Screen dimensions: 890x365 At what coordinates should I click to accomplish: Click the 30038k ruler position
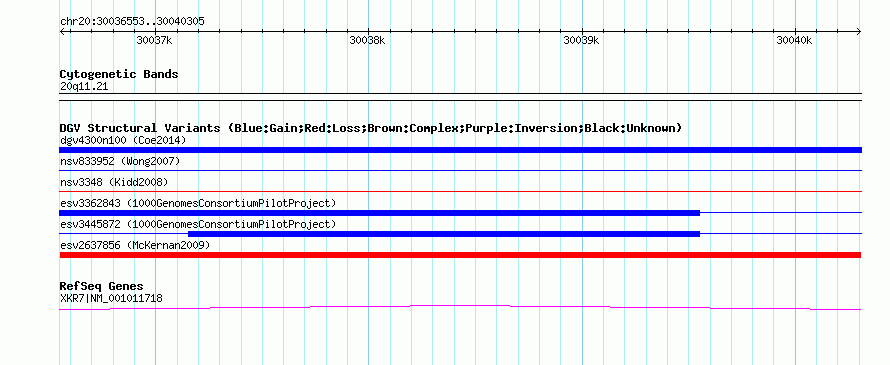367,40
